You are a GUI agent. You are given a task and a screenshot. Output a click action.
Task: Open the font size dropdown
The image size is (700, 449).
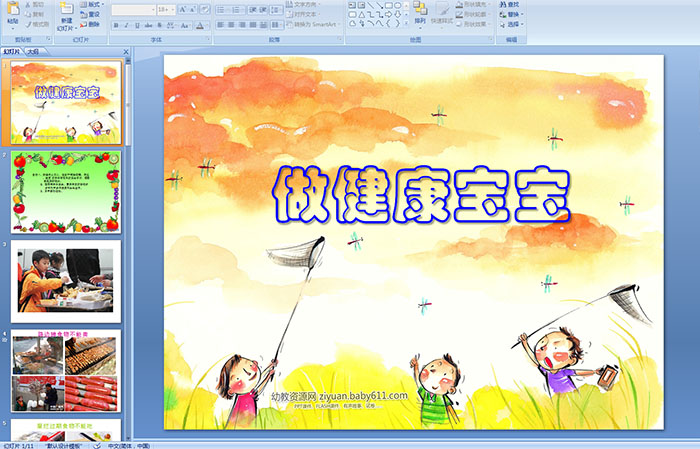click(173, 9)
